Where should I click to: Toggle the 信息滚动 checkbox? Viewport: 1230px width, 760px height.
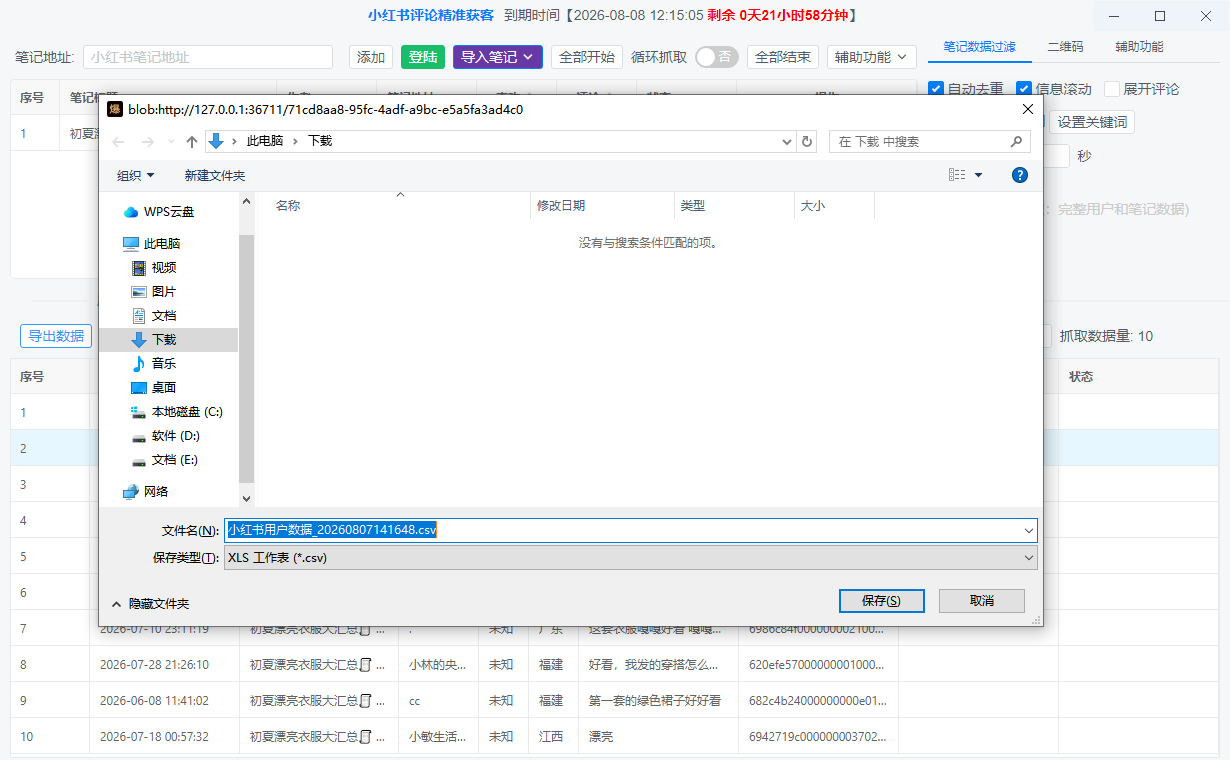pyautogui.click(x=1024, y=89)
